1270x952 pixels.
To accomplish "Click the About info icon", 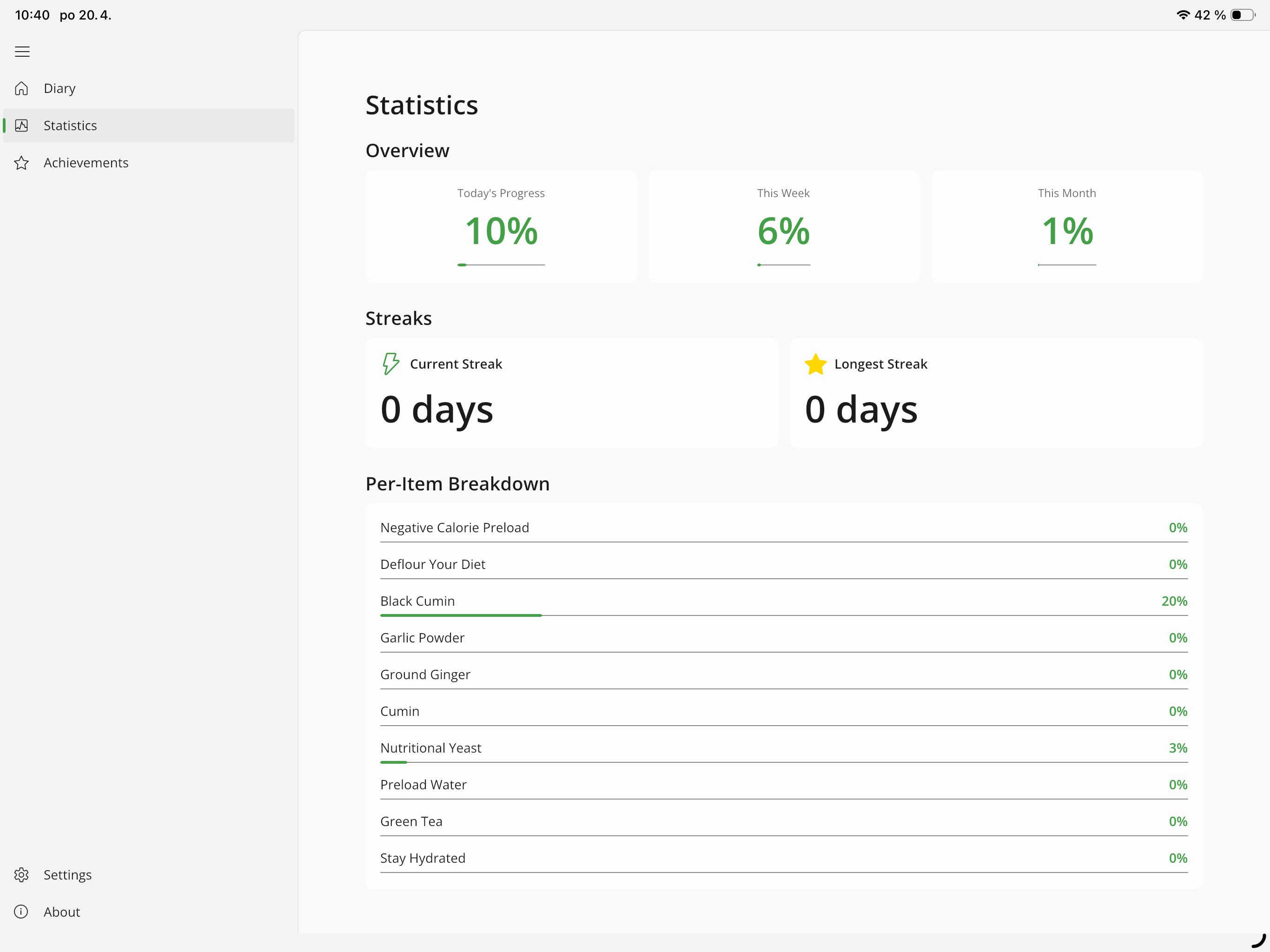I will coord(21,912).
